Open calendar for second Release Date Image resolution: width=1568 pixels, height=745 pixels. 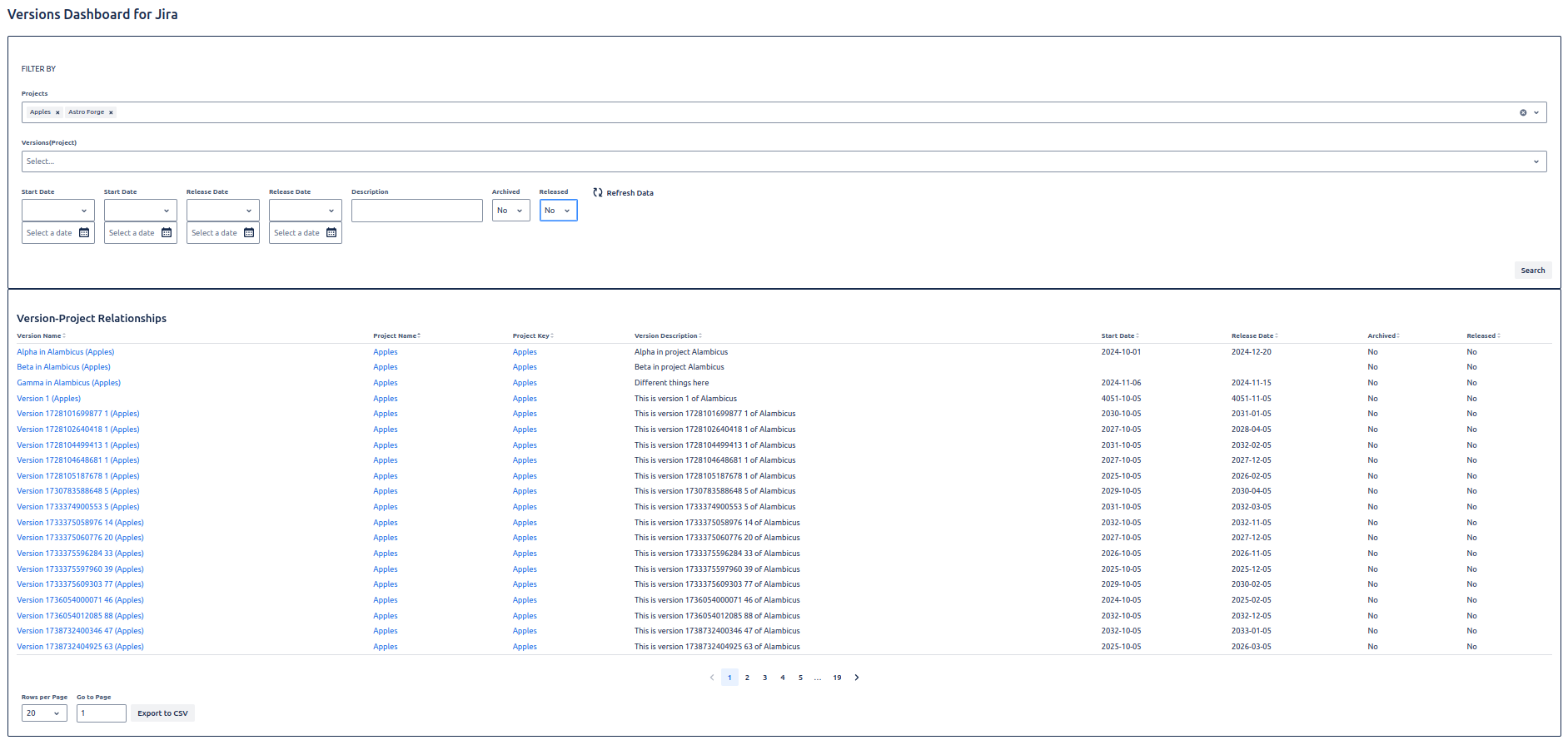point(331,233)
